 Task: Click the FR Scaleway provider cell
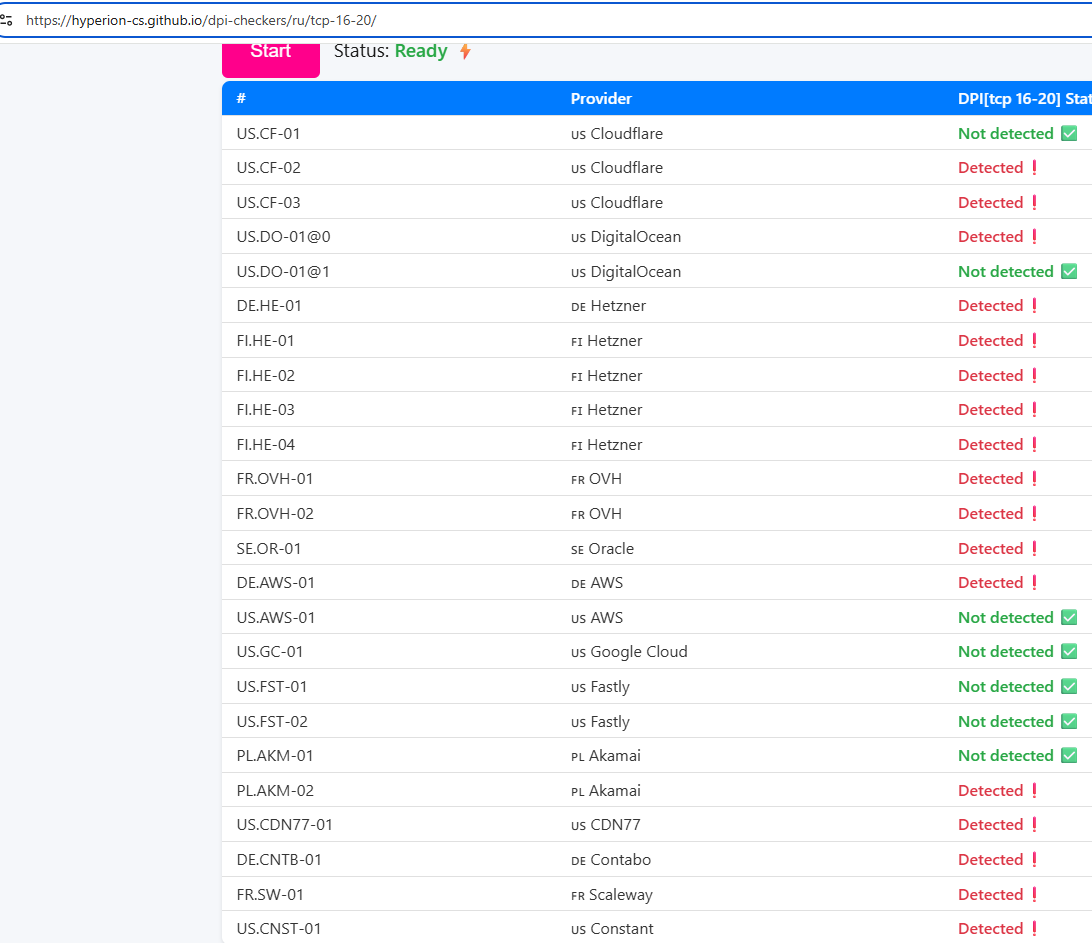611,895
